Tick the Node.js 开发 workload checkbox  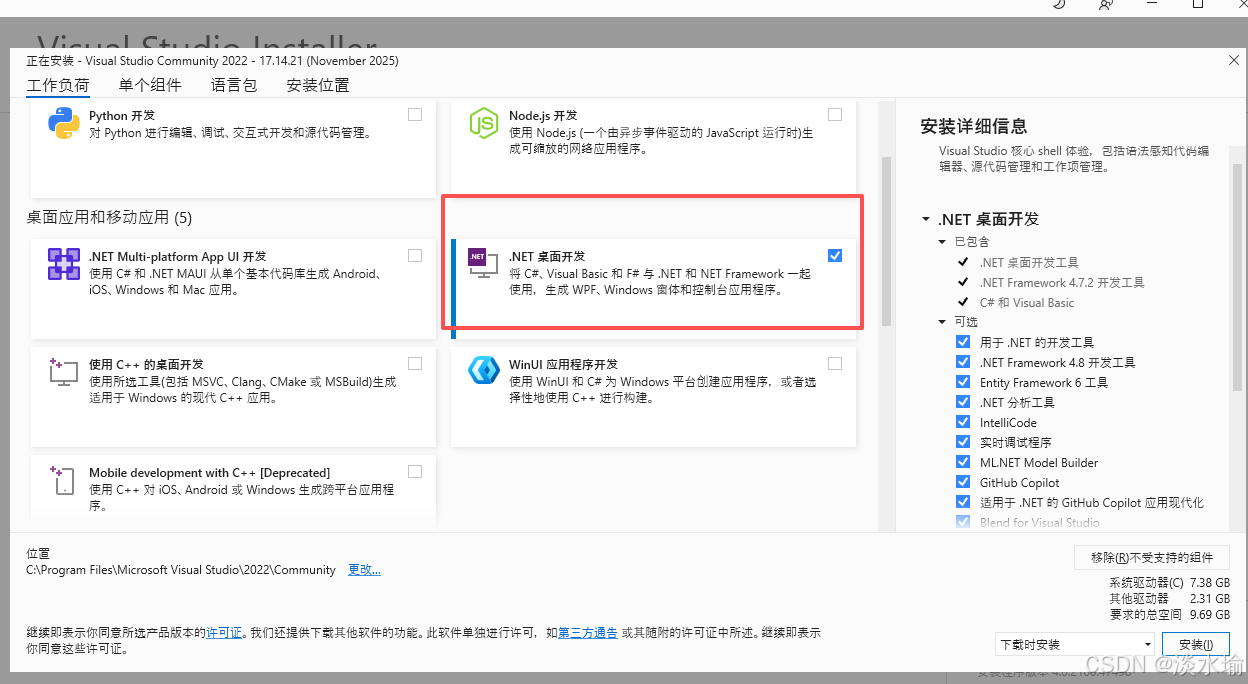[x=835, y=115]
